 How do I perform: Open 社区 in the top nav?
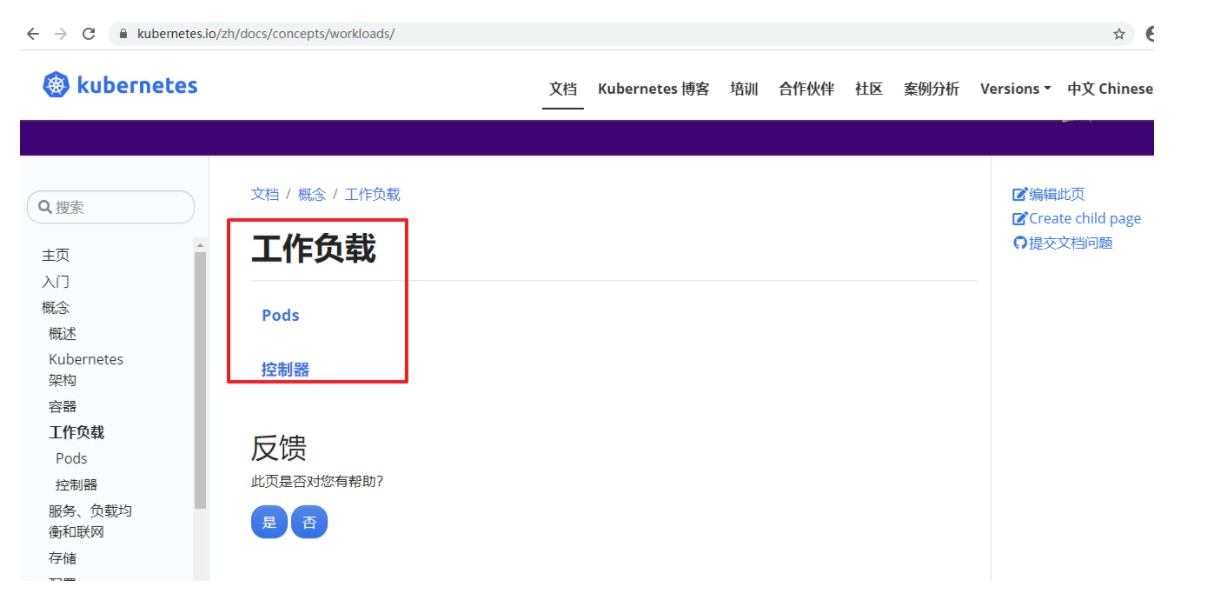tap(869, 89)
